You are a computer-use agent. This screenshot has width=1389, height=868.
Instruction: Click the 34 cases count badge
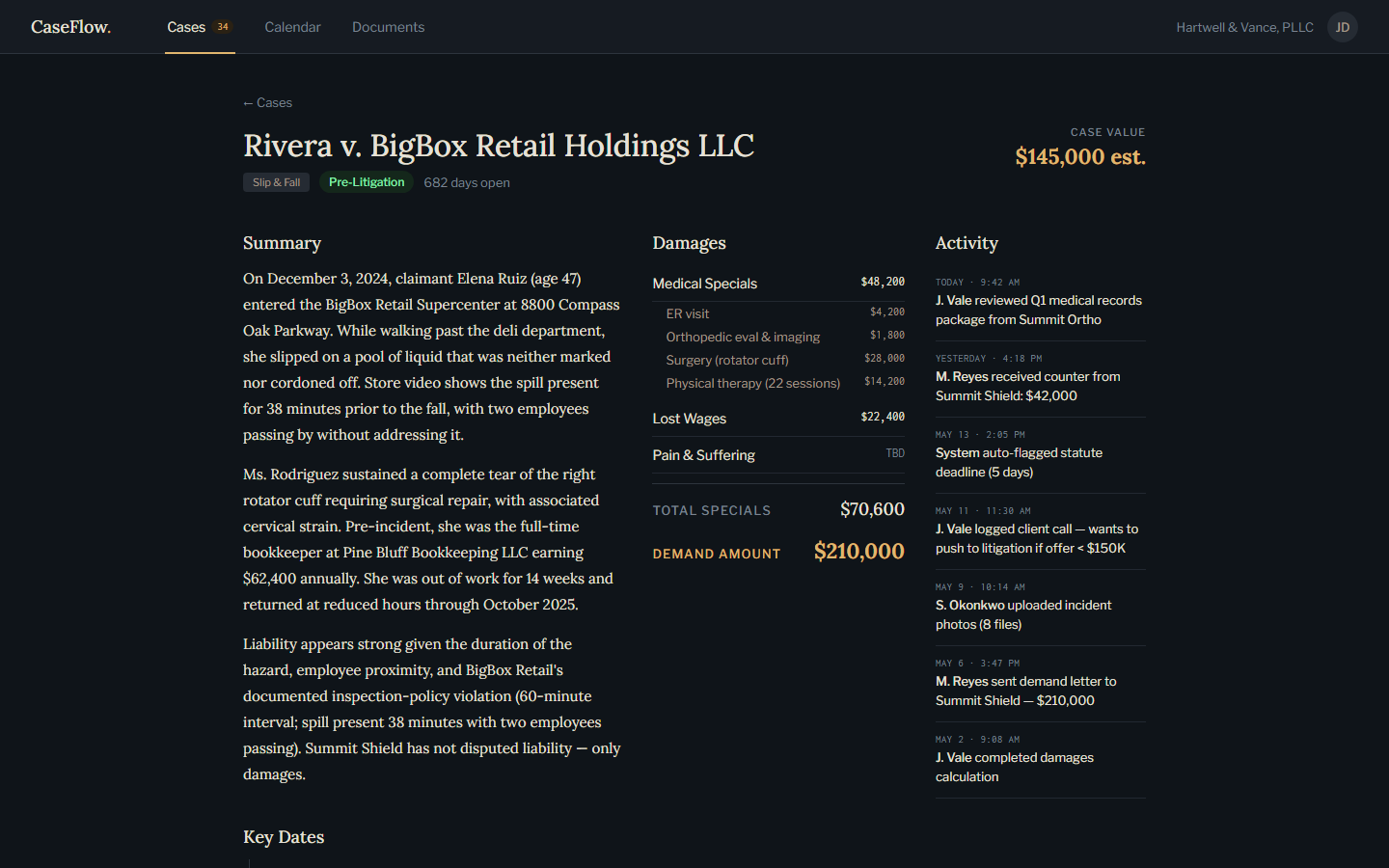click(223, 27)
